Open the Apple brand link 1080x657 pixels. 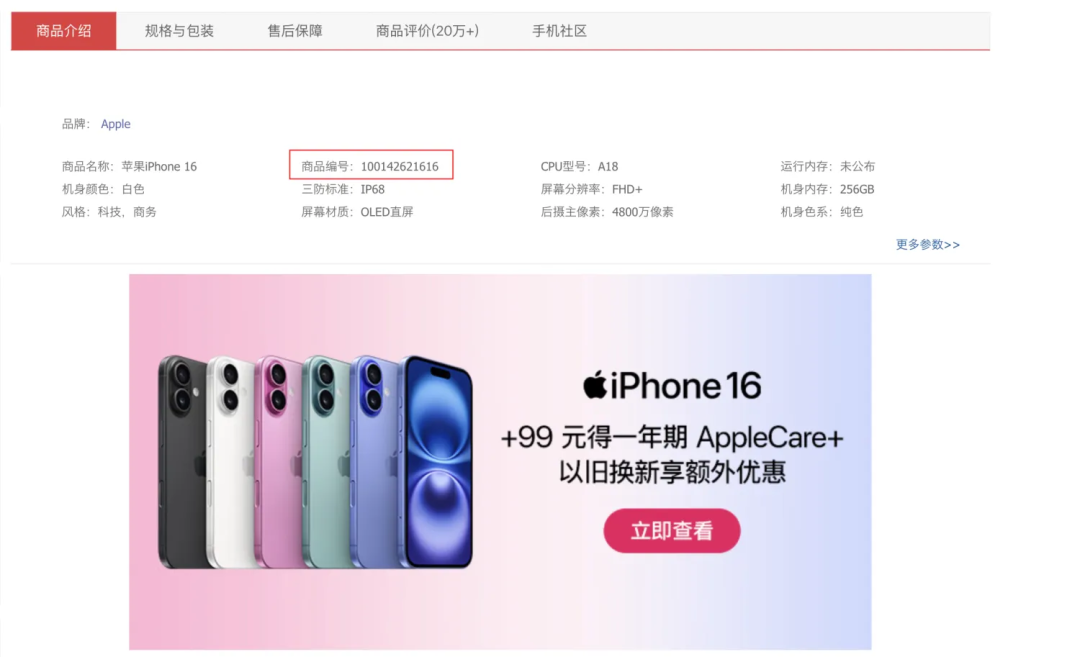pos(116,124)
